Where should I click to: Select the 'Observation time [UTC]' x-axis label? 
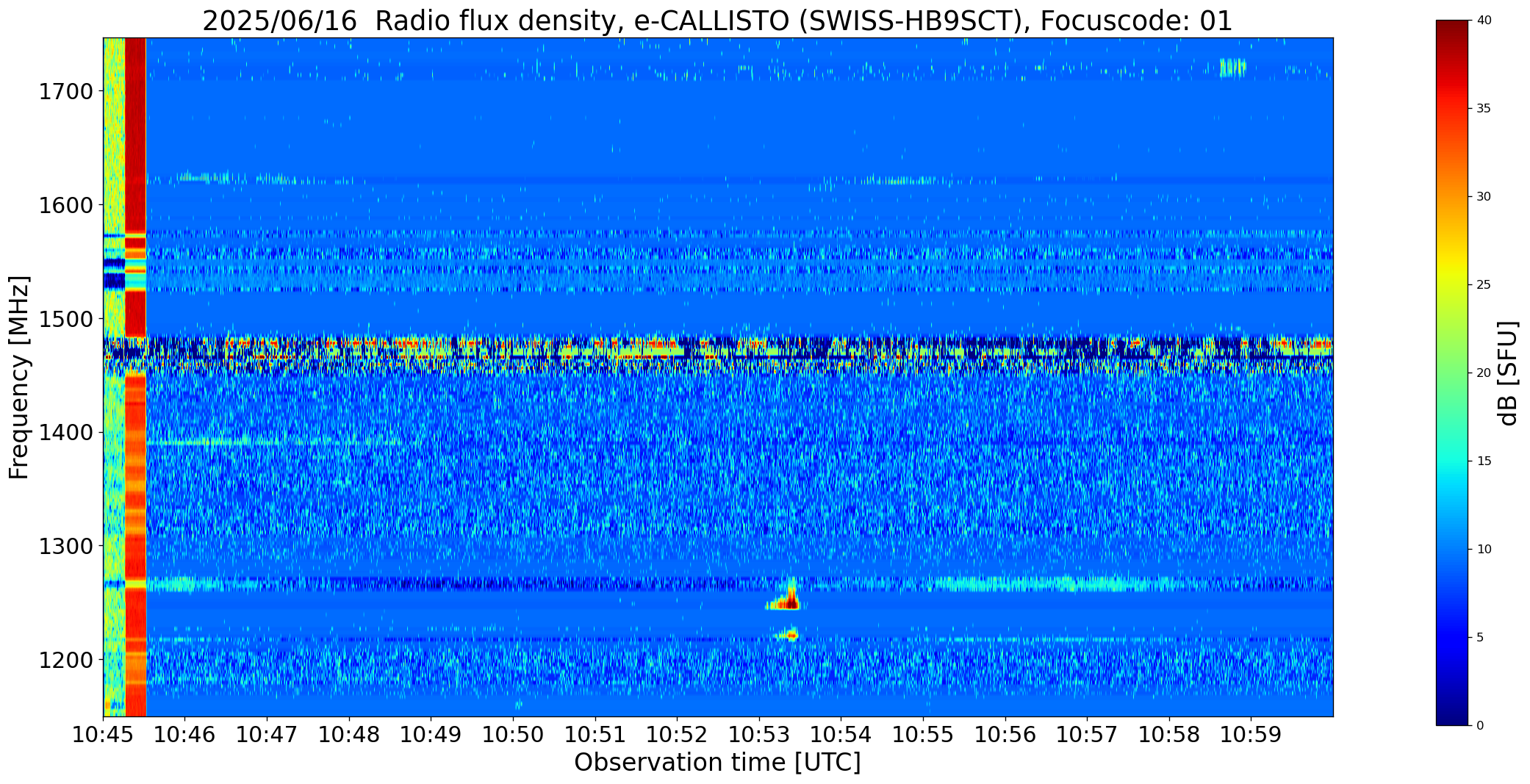[x=717, y=763]
